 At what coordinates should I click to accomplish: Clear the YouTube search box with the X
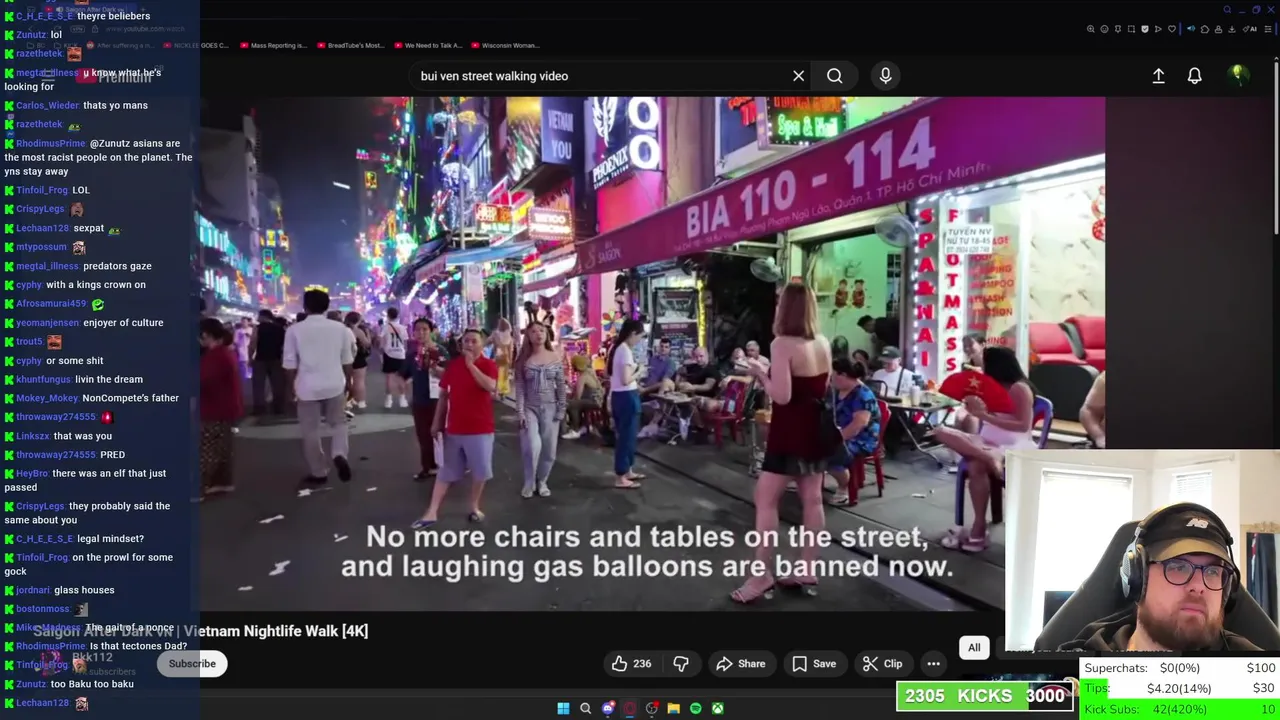point(798,76)
